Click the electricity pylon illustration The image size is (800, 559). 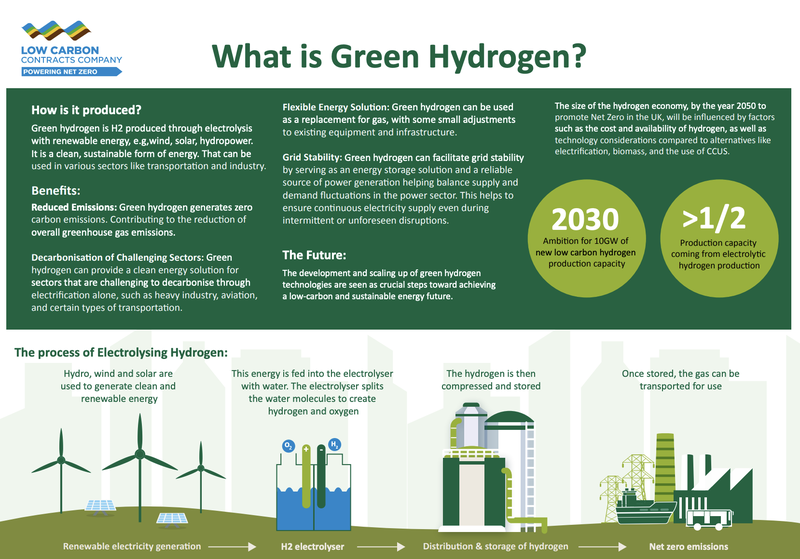pyautogui.click(x=630, y=485)
